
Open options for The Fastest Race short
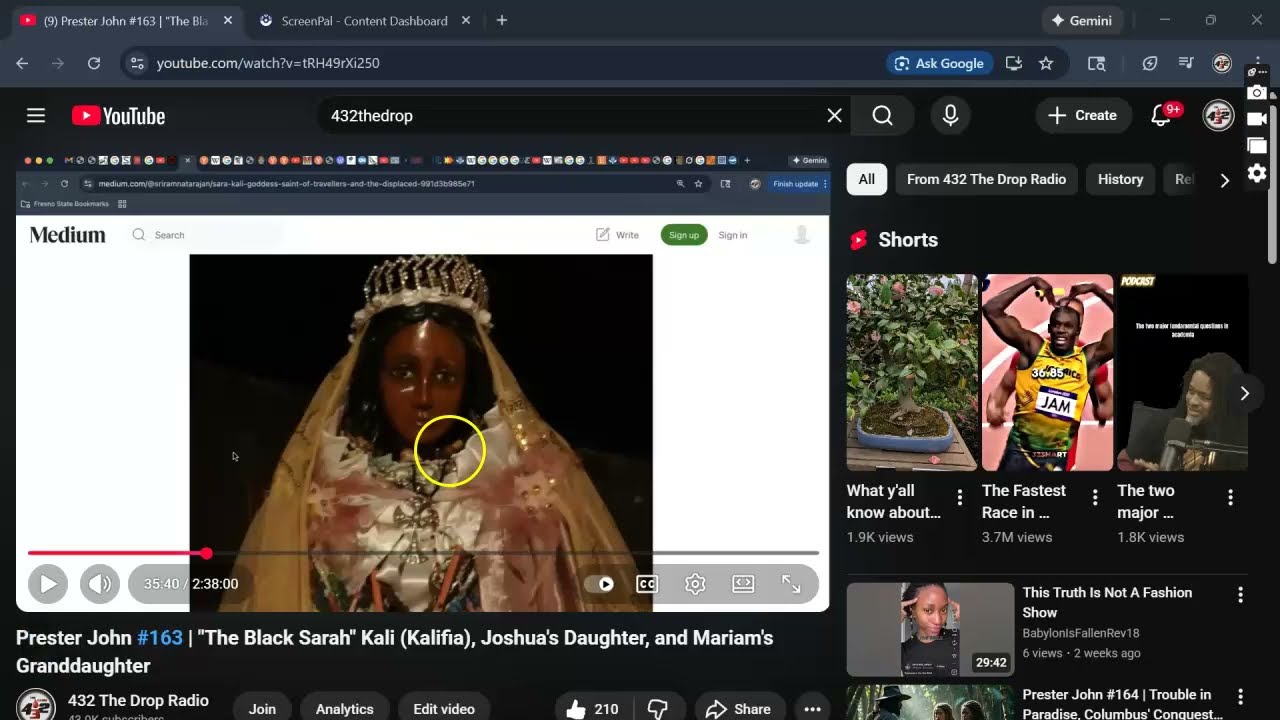click(1095, 497)
